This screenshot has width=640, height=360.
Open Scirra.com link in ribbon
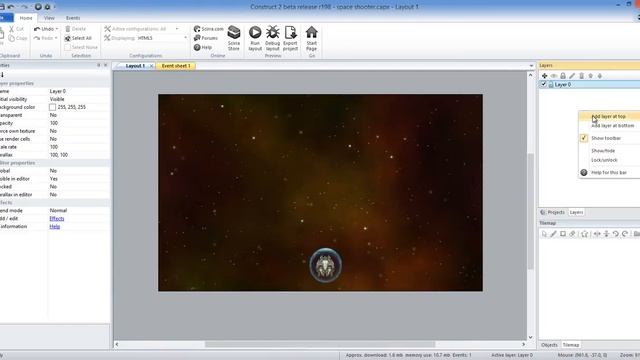click(209, 29)
